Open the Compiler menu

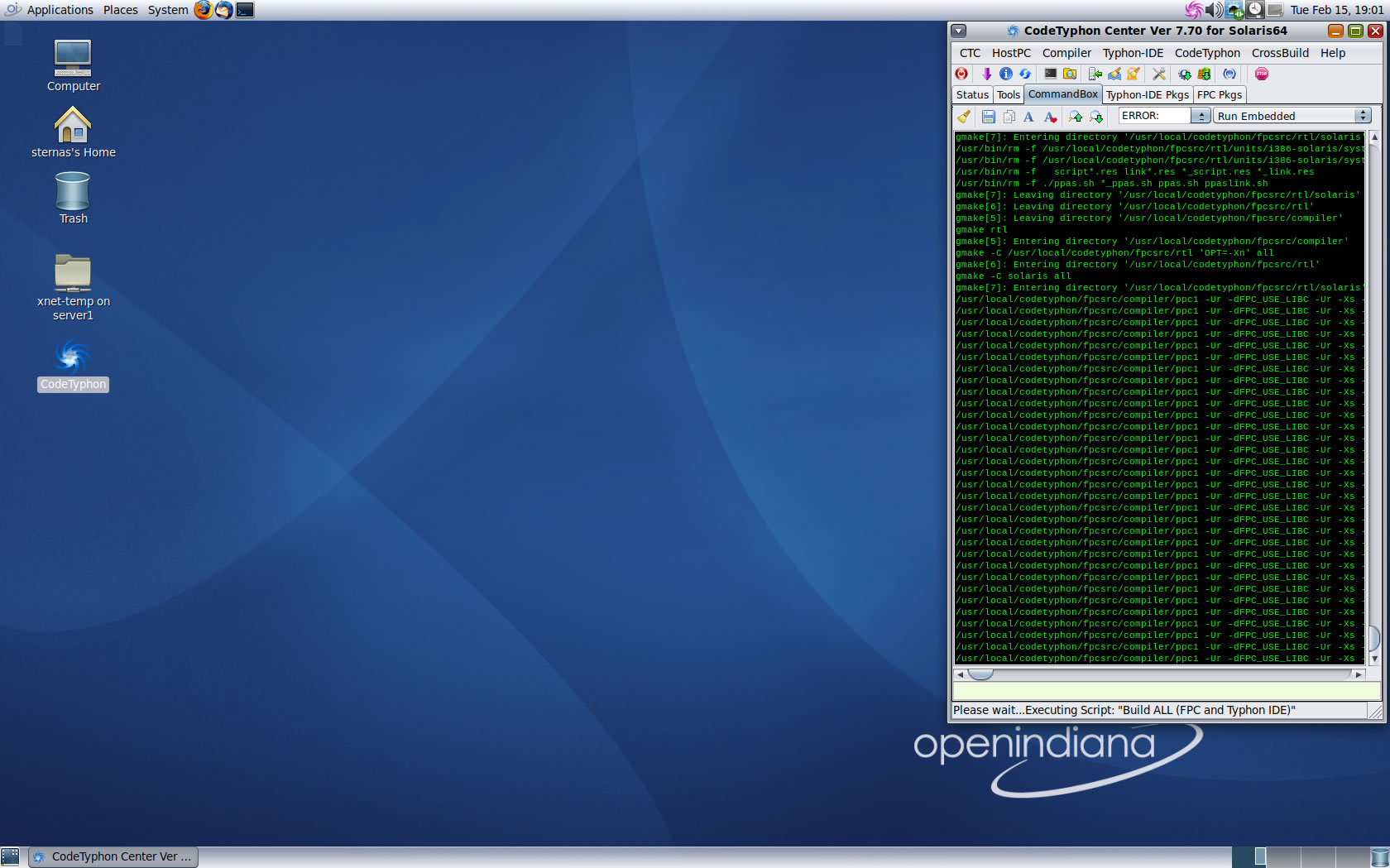pyautogui.click(x=1066, y=53)
